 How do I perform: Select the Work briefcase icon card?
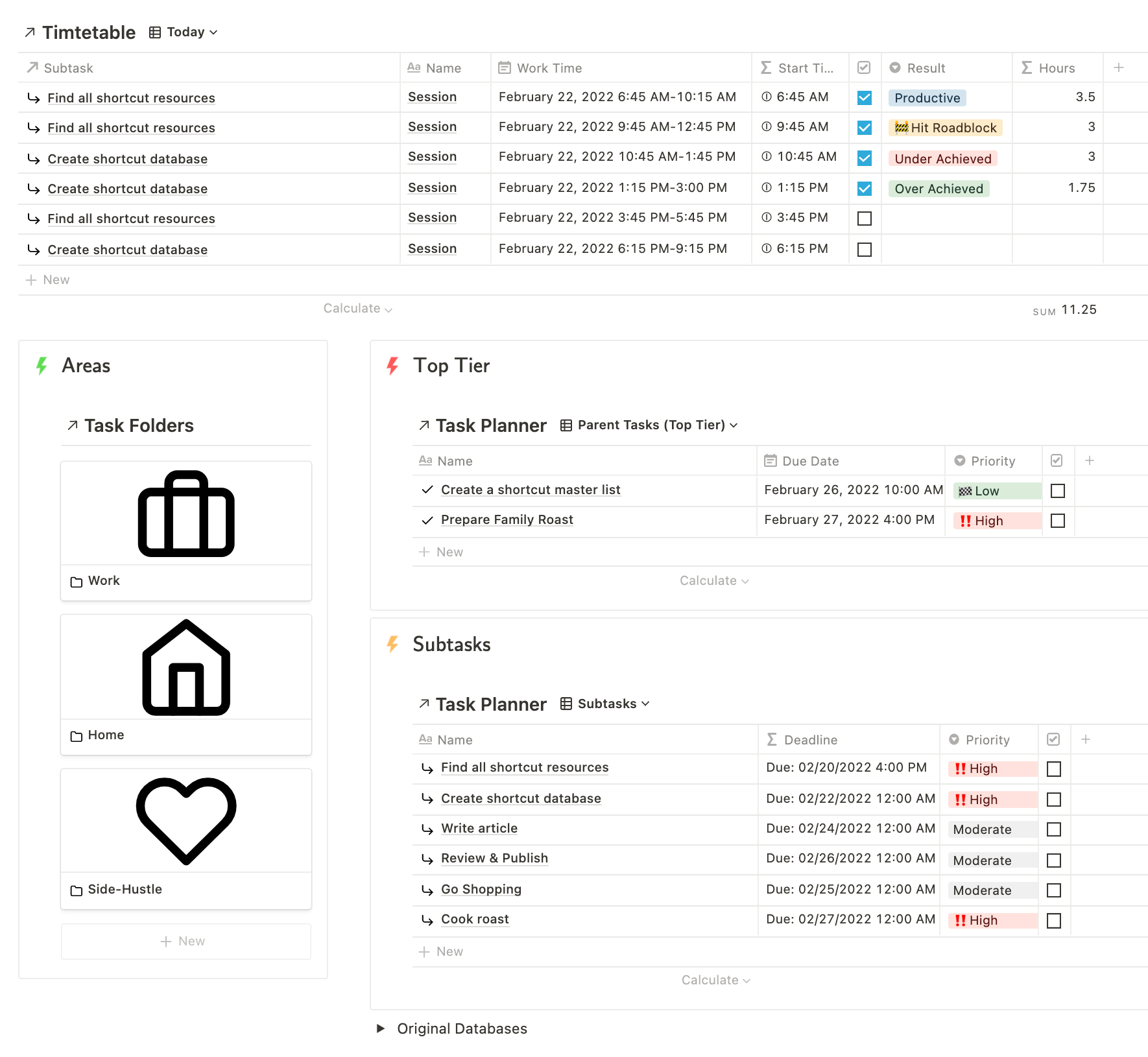pyautogui.click(x=185, y=512)
